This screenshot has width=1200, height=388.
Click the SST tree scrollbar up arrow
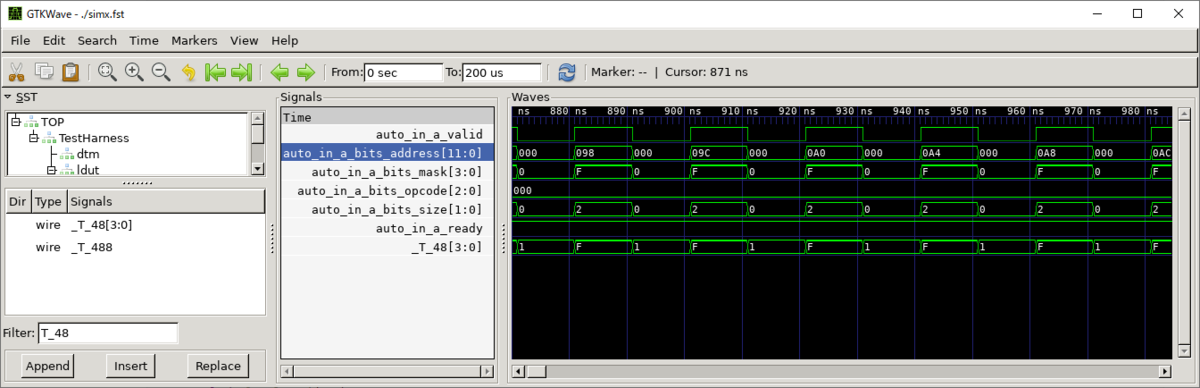tap(258, 119)
